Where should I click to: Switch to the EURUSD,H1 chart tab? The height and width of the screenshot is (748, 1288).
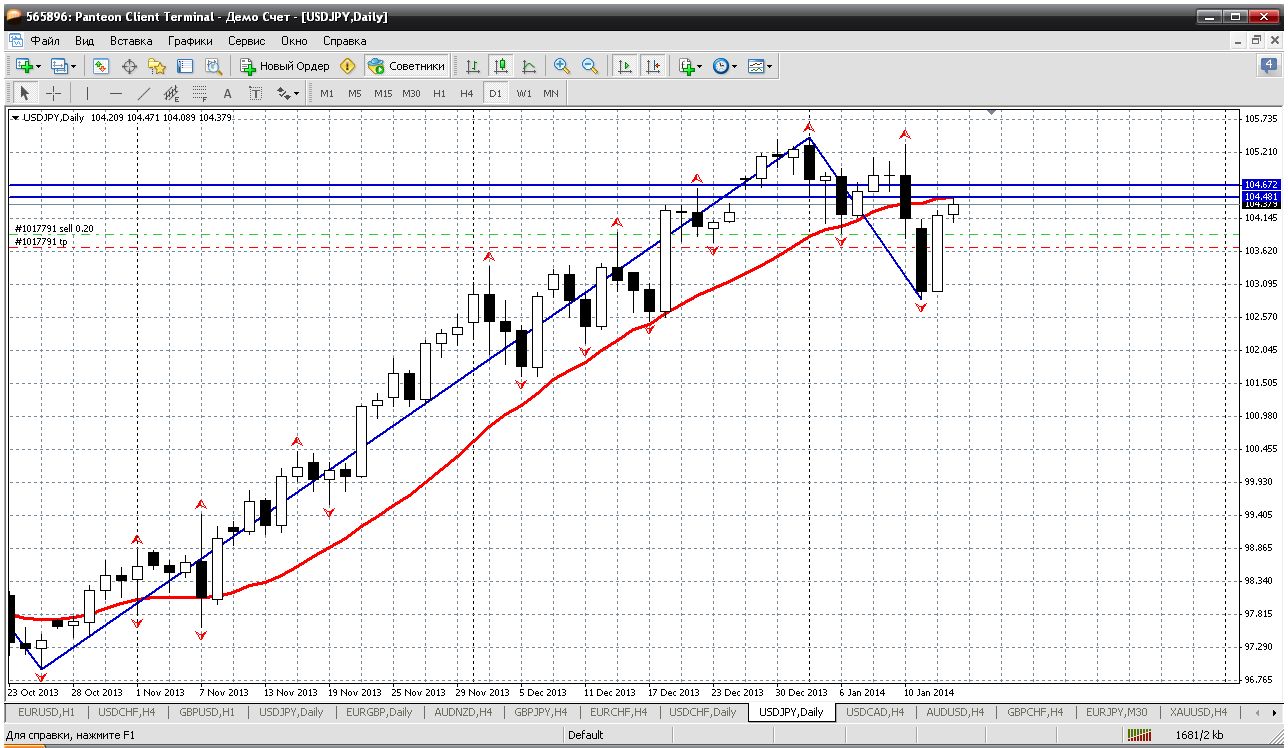47,712
